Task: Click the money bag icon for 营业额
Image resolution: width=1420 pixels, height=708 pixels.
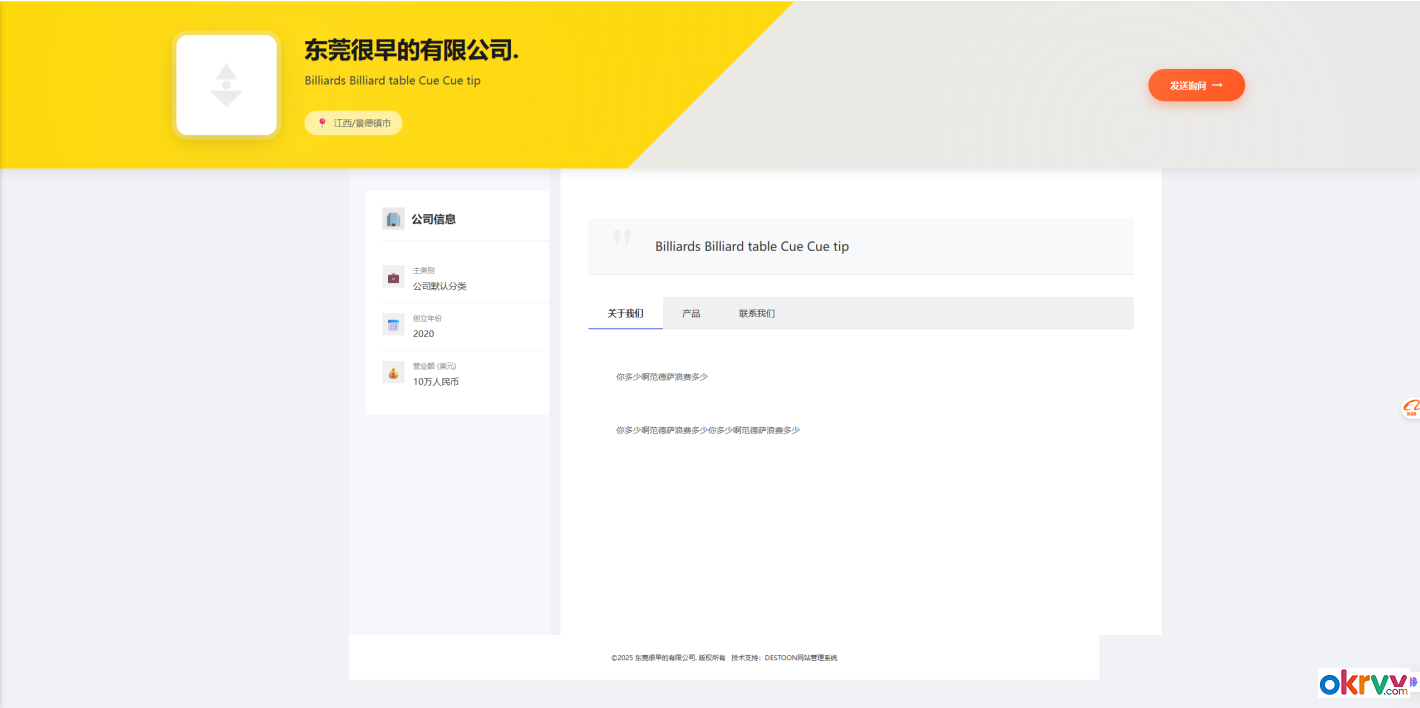Action: pyautogui.click(x=393, y=373)
